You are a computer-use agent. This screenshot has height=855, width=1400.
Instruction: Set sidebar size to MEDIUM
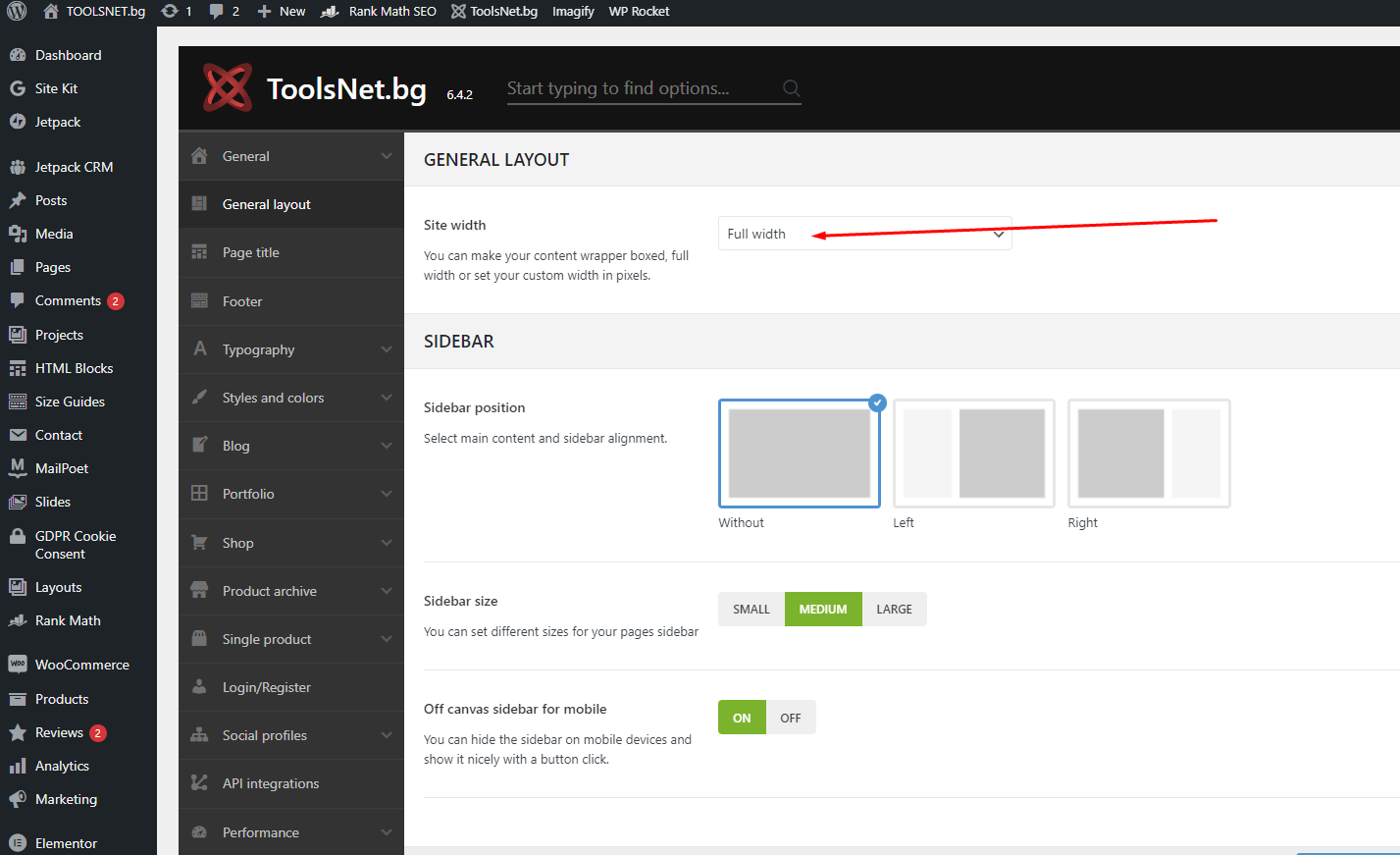point(823,609)
